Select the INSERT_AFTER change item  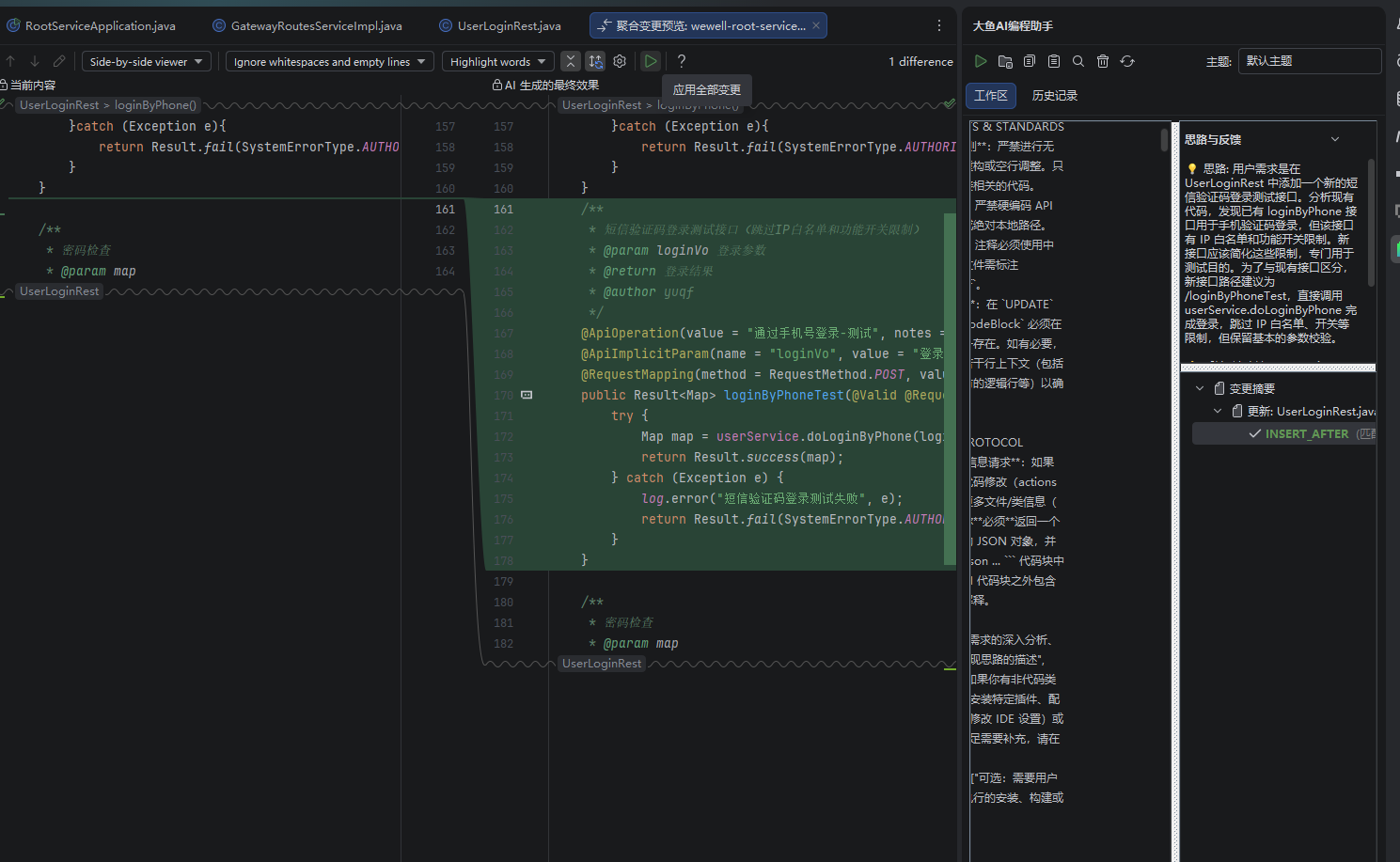coord(1284,433)
